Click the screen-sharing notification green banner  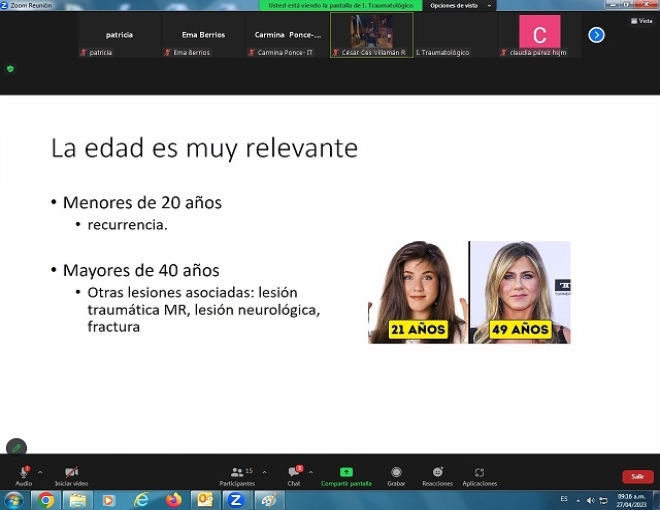341,5
